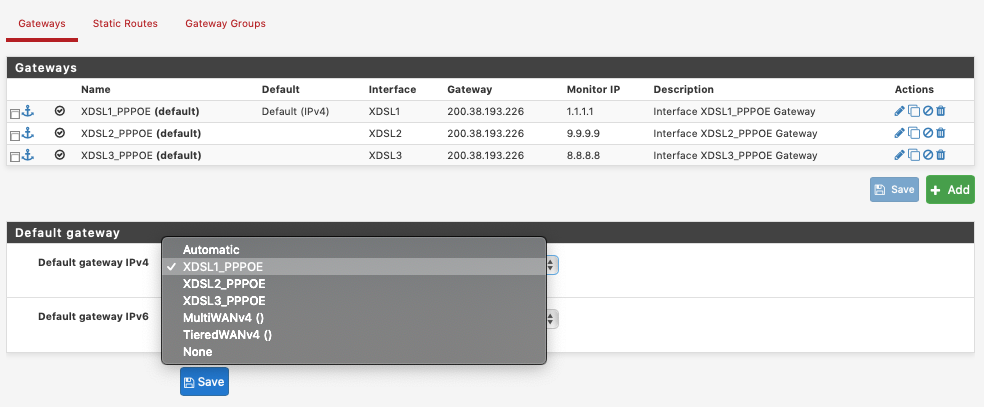The image size is (984, 407).
Task: Edit the XDSL3_PPPOE gateway with its pencil icon
Action: [899, 155]
